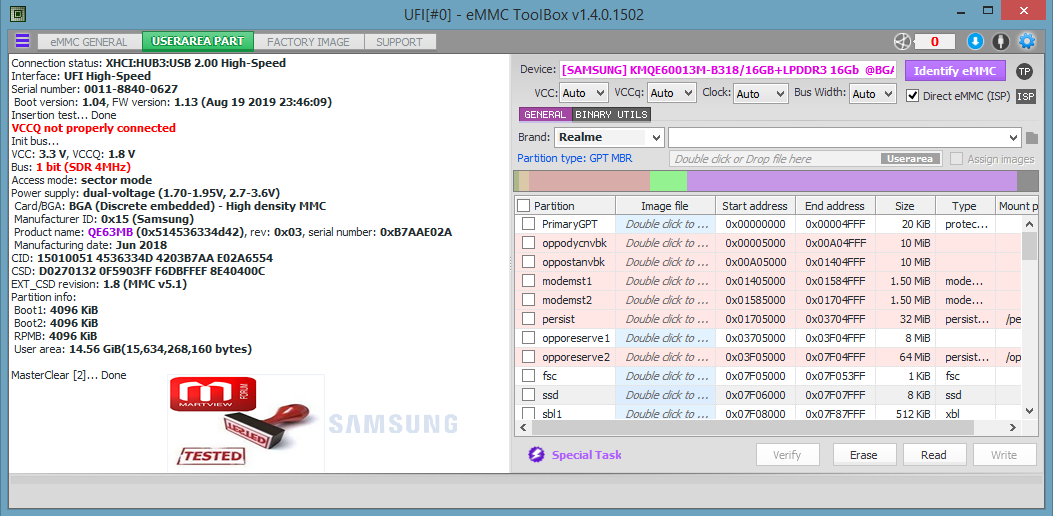Click the green segment in partition map
1053x516 pixels.
coord(668,181)
